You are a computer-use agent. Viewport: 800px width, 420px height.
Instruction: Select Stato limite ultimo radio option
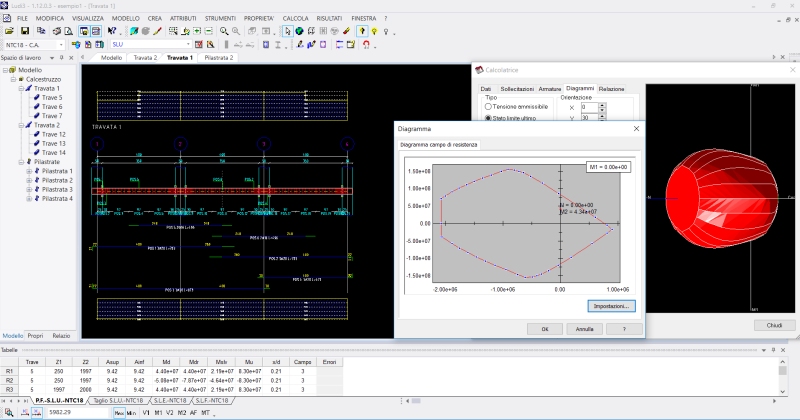pos(488,118)
